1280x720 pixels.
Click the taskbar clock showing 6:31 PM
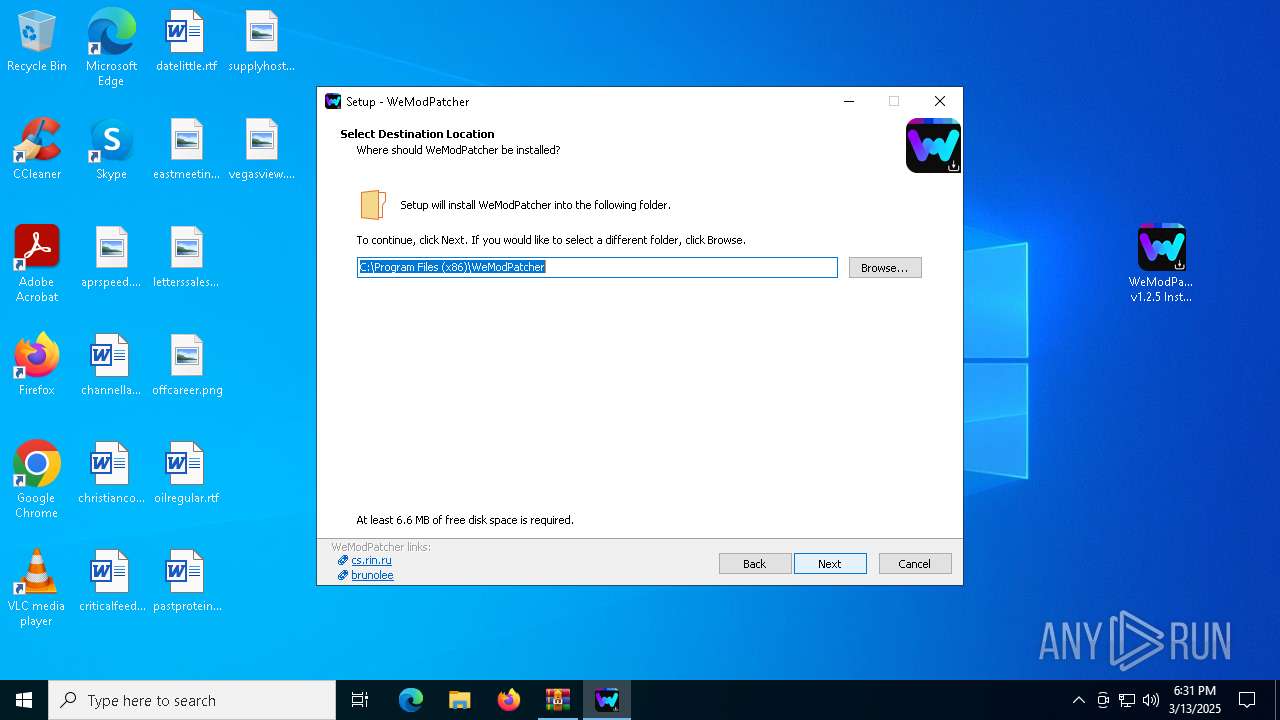1194,700
